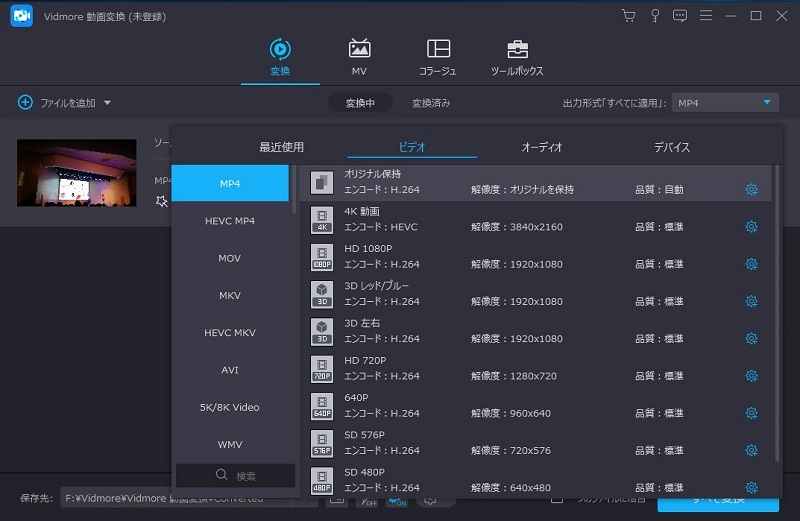Open settings gear for HD 1080P preset
800x521 pixels.
(751, 264)
